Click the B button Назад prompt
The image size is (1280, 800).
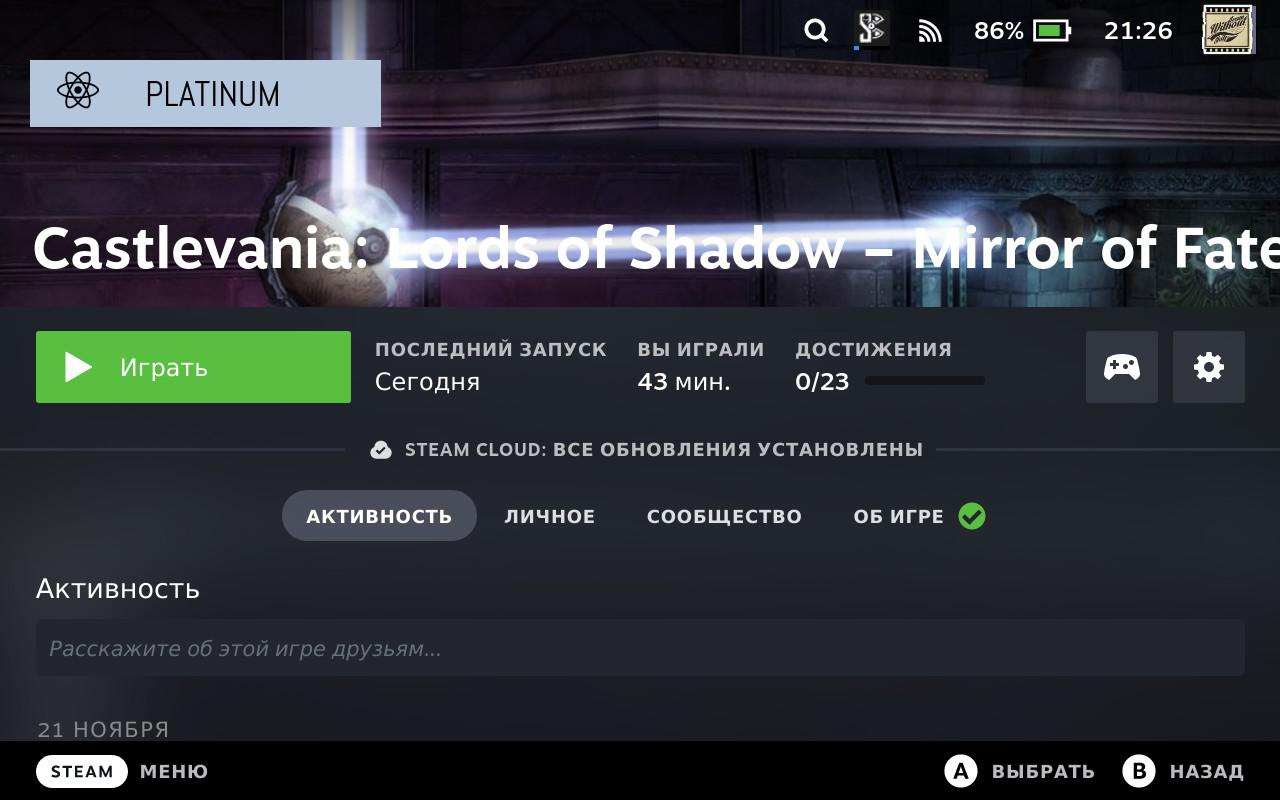click(1183, 771)
